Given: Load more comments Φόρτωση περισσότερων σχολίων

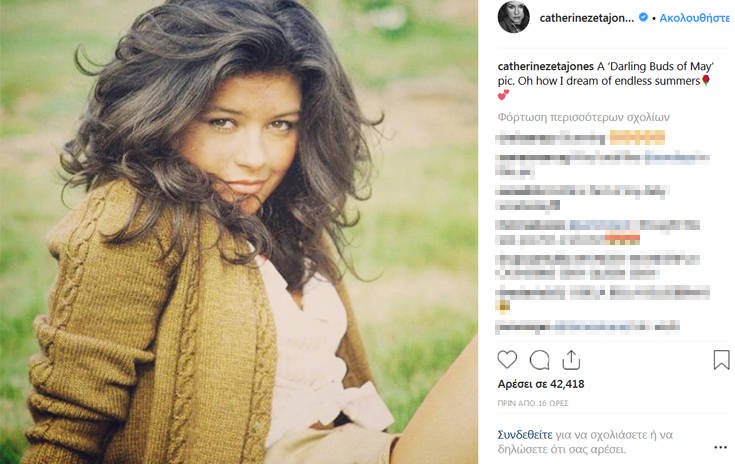Looking at the screenshot, I should tap(584, 117).
